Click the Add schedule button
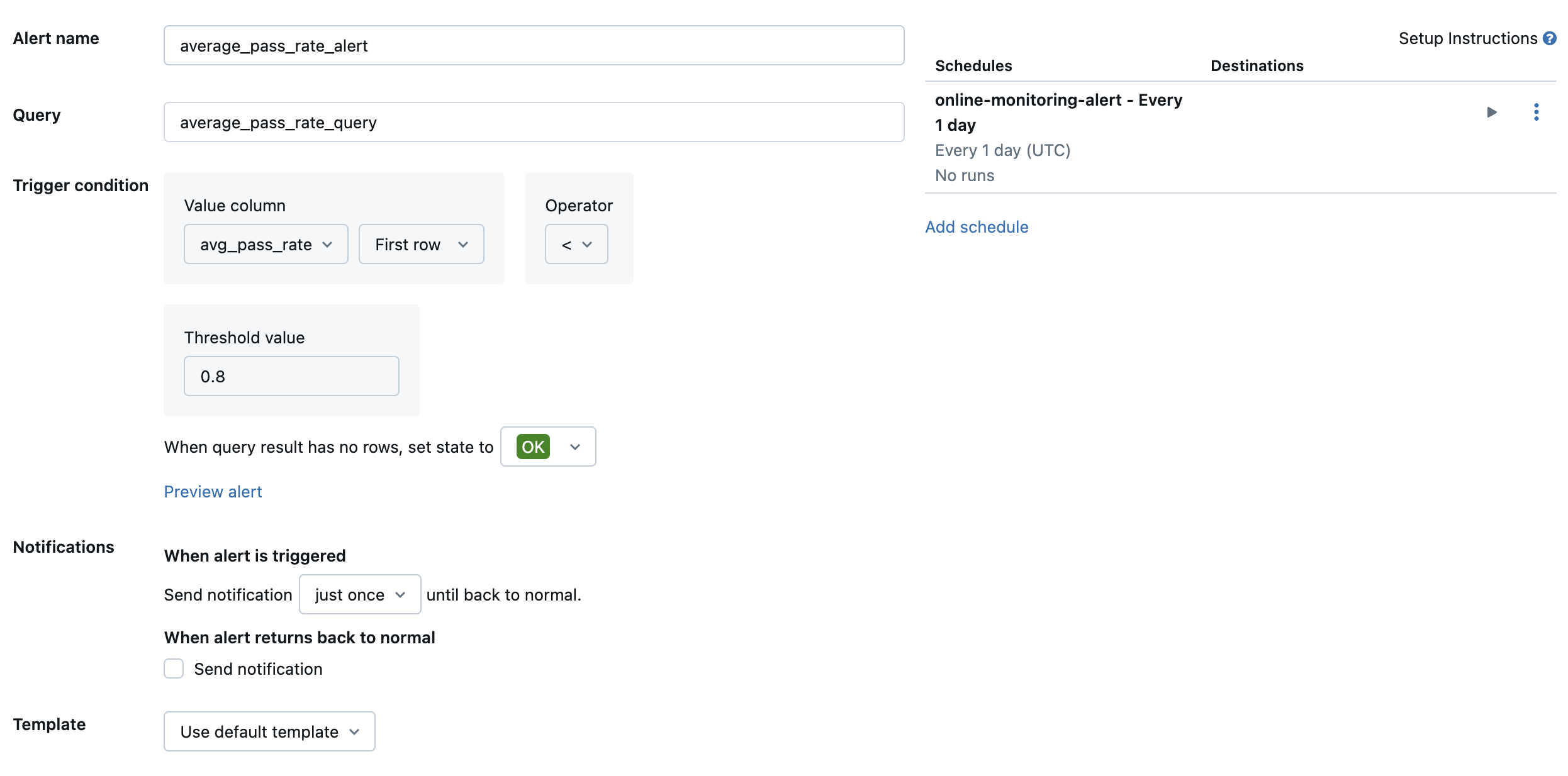 point(976,226)
